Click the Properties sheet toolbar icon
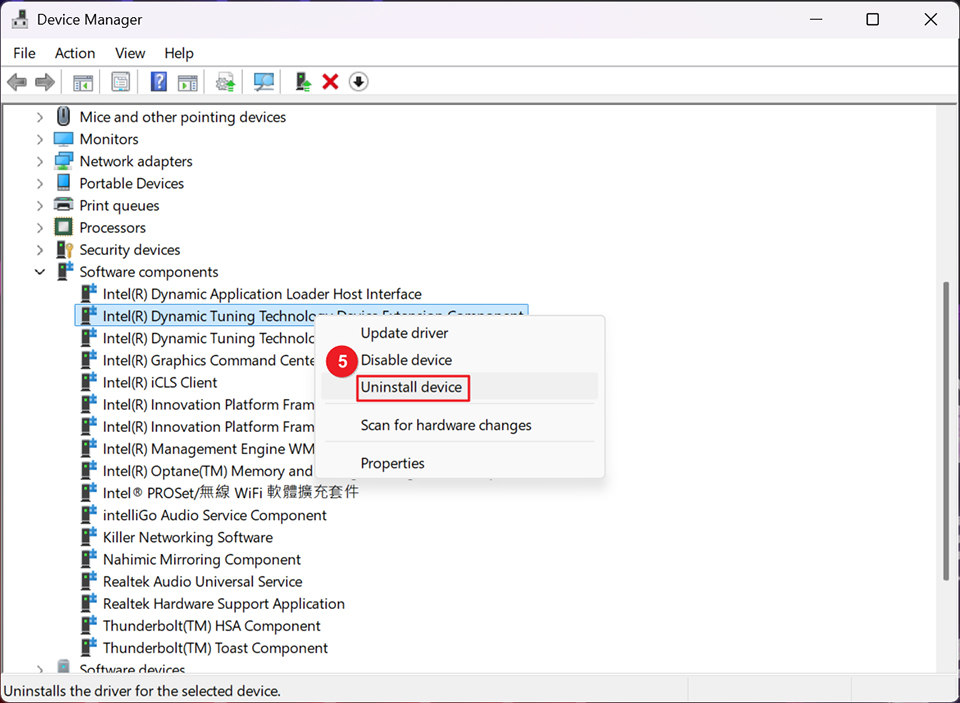This screenshot has height=703, width=960. (121, 81)
